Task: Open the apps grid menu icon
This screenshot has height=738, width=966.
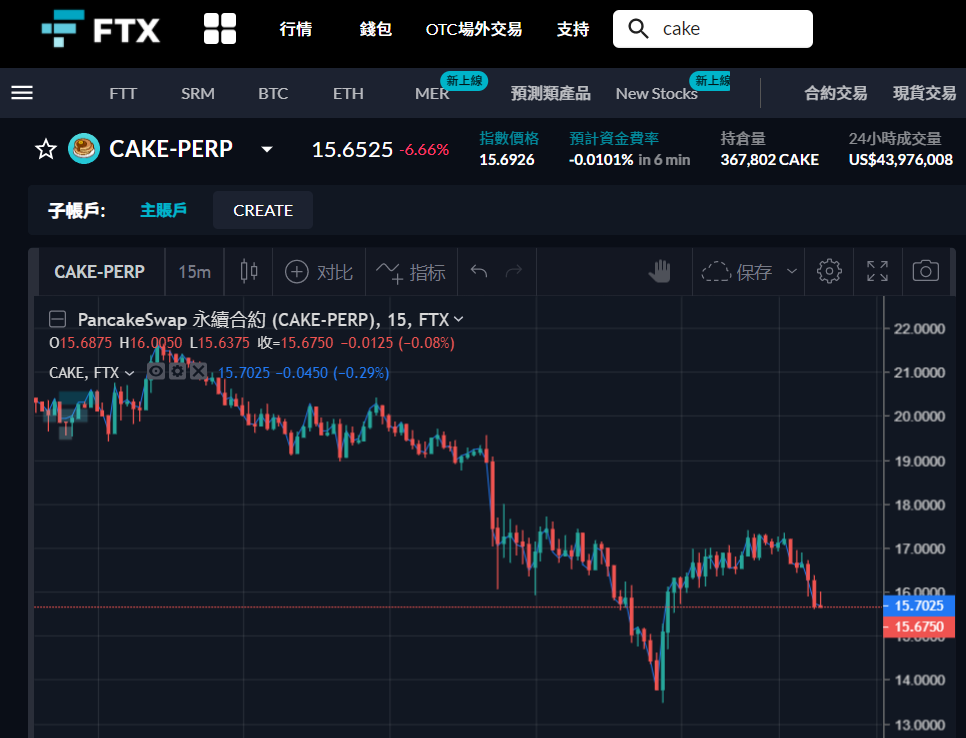Action: [220, 29]
